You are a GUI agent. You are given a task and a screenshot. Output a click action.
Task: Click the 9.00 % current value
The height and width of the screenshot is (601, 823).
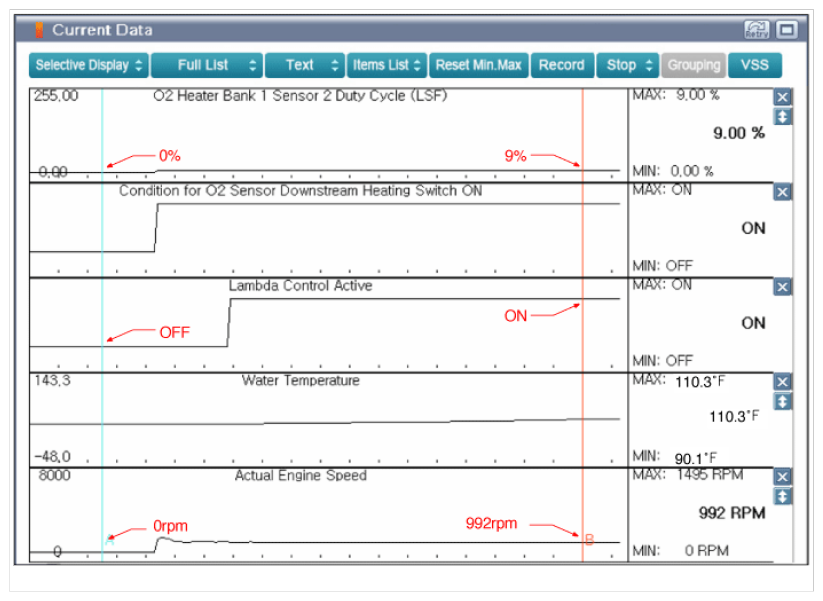738,133
